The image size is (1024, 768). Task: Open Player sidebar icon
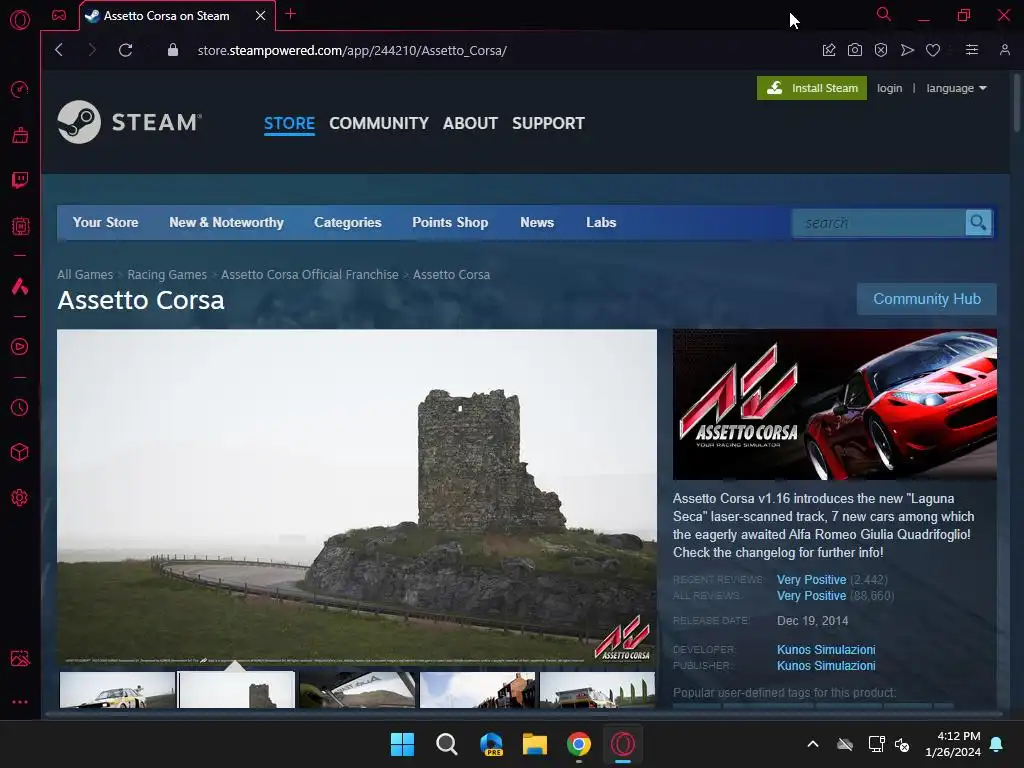(20, 346)
